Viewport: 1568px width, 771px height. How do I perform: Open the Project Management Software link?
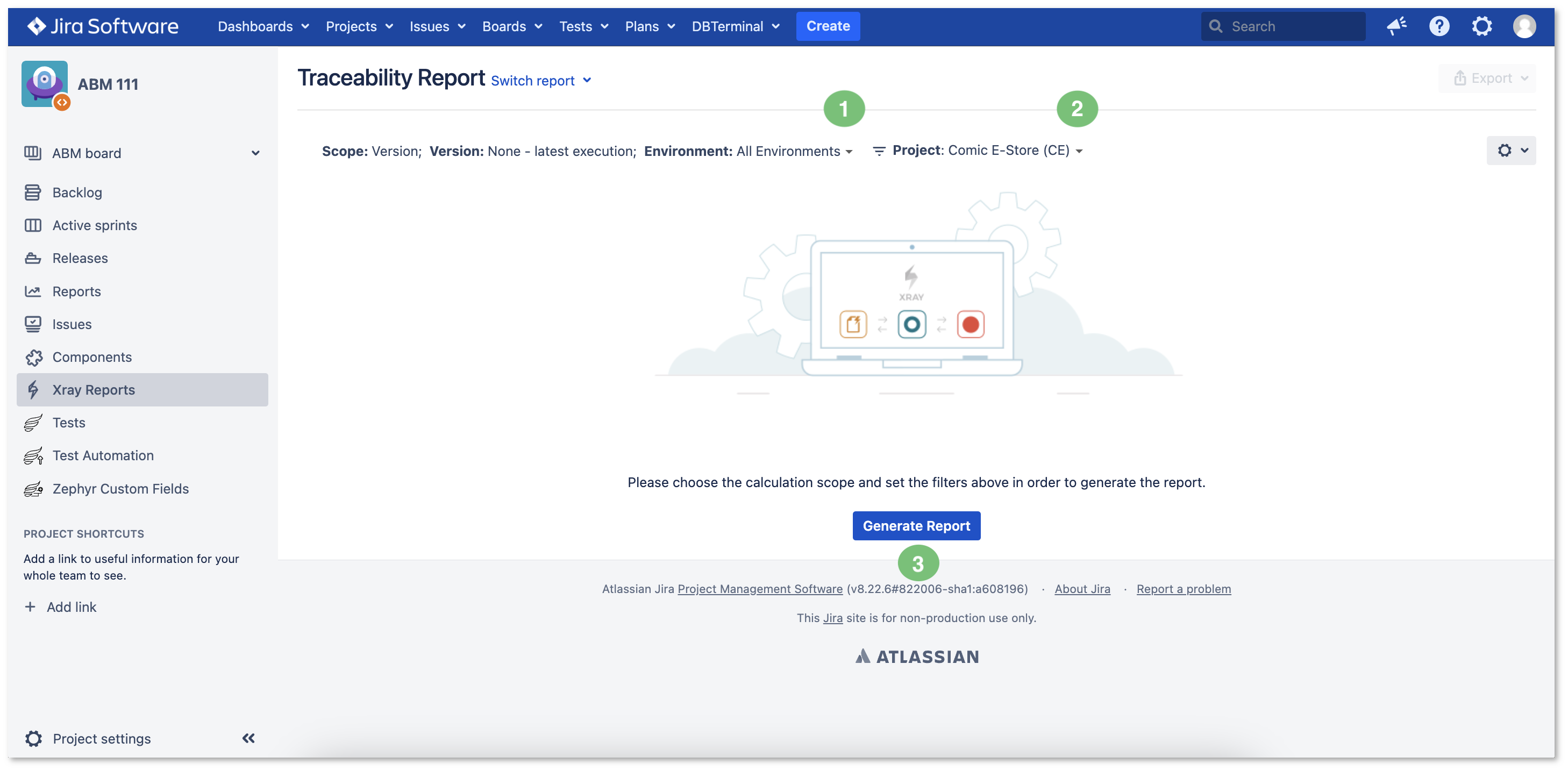tap(760, 588)
